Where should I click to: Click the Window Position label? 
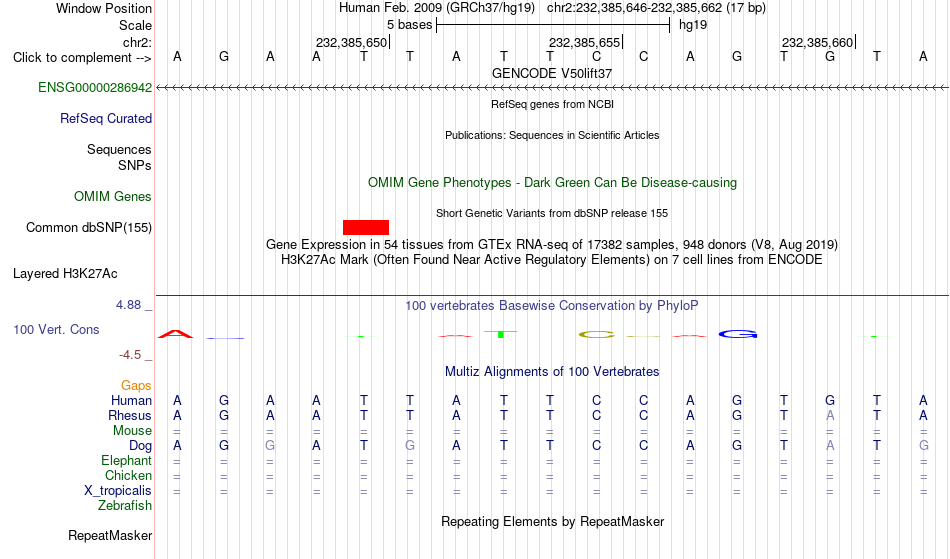104,8
